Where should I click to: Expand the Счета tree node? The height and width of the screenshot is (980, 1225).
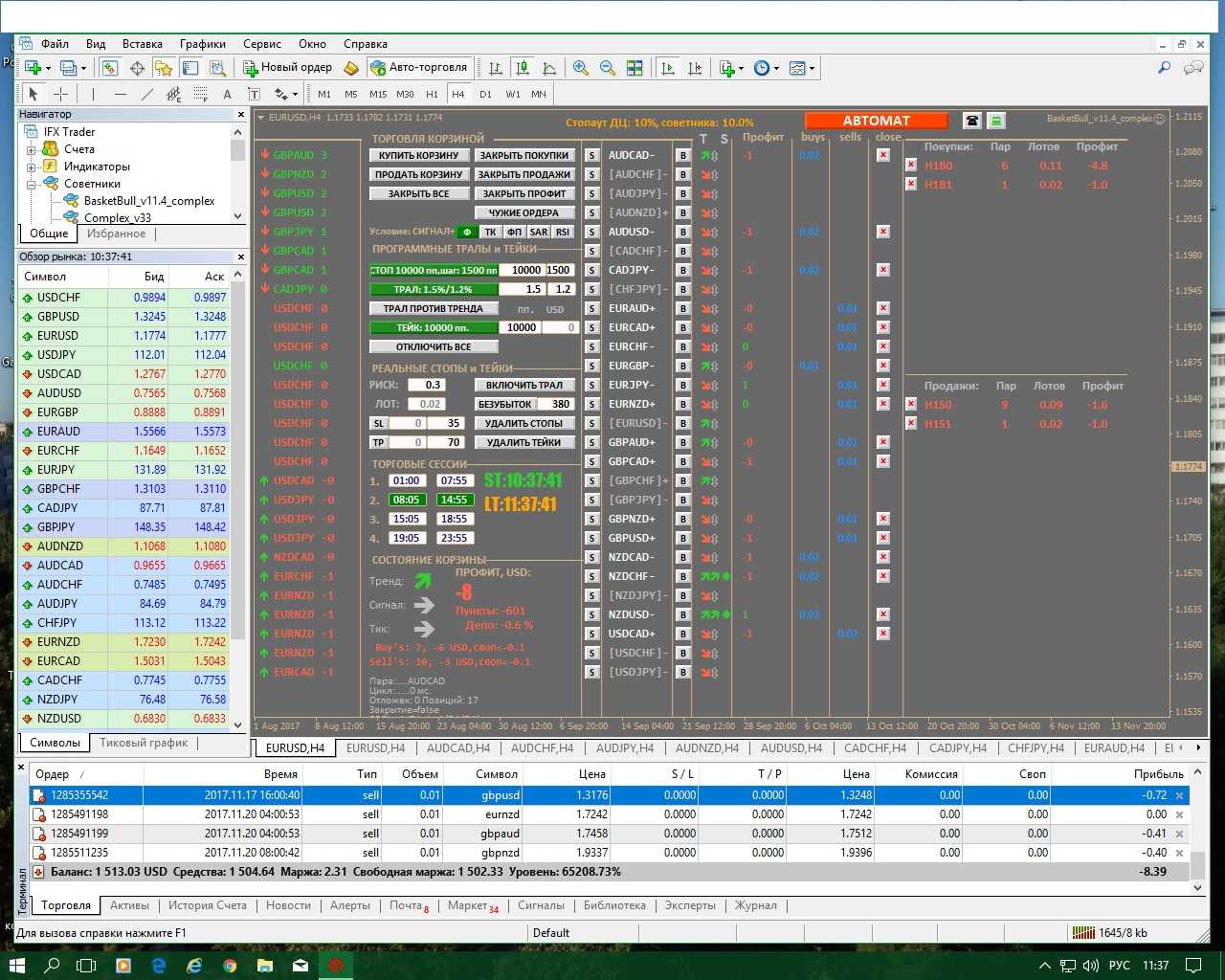31,149
